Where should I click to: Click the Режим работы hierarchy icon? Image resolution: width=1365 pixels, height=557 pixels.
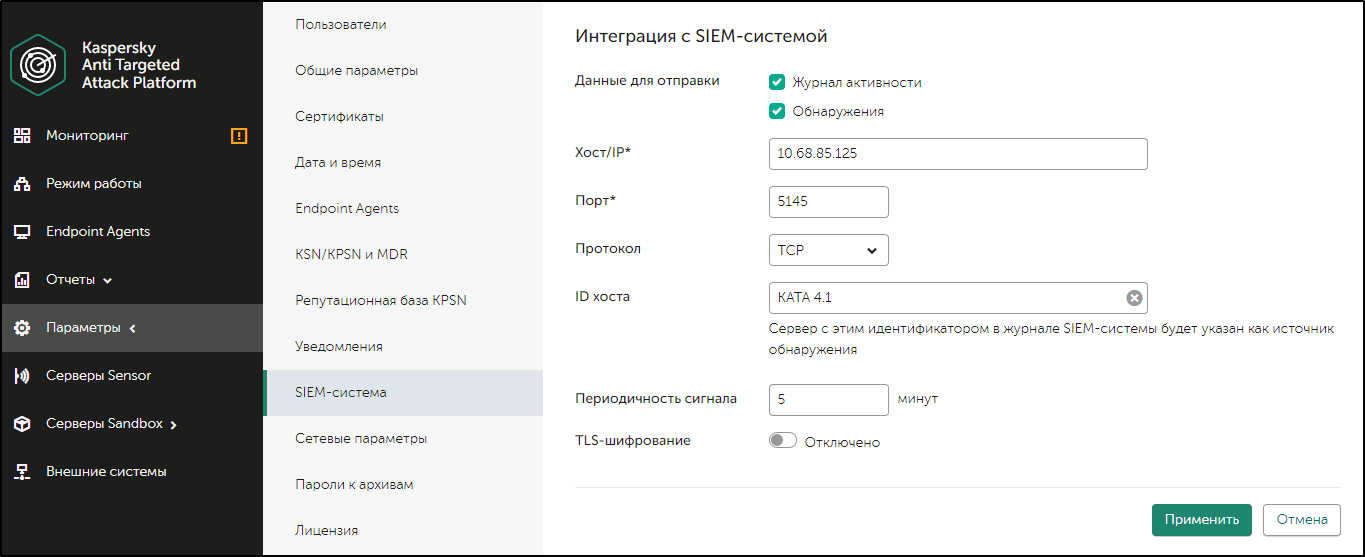pyautogui.click(x=22, y=184)
